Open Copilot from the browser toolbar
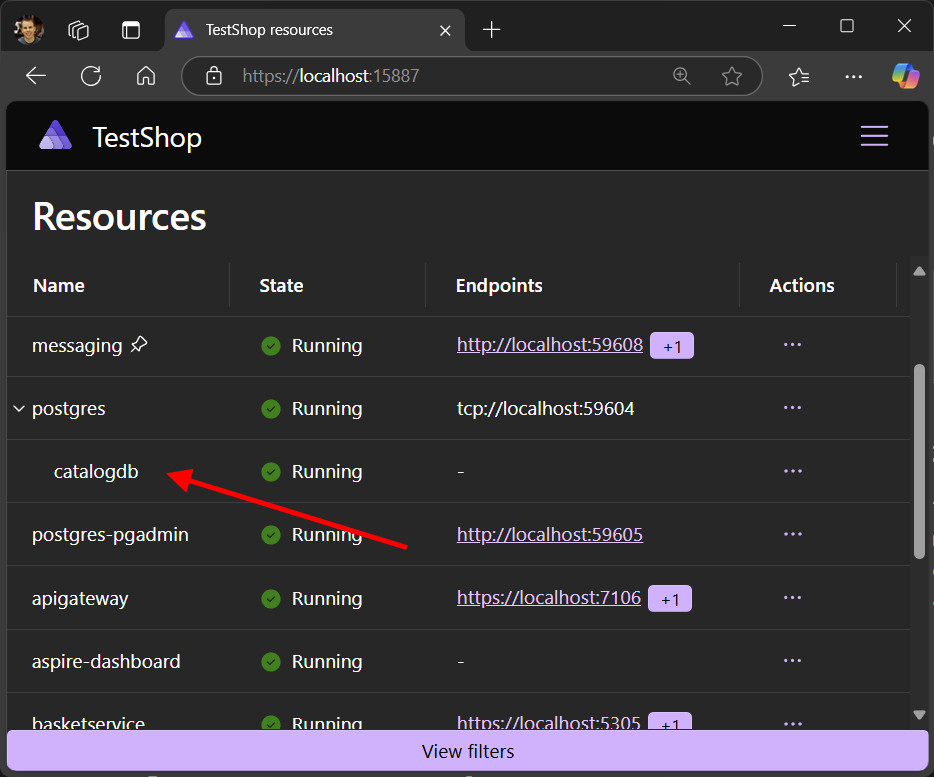This screenshot has width=934, height=777. 904,75
